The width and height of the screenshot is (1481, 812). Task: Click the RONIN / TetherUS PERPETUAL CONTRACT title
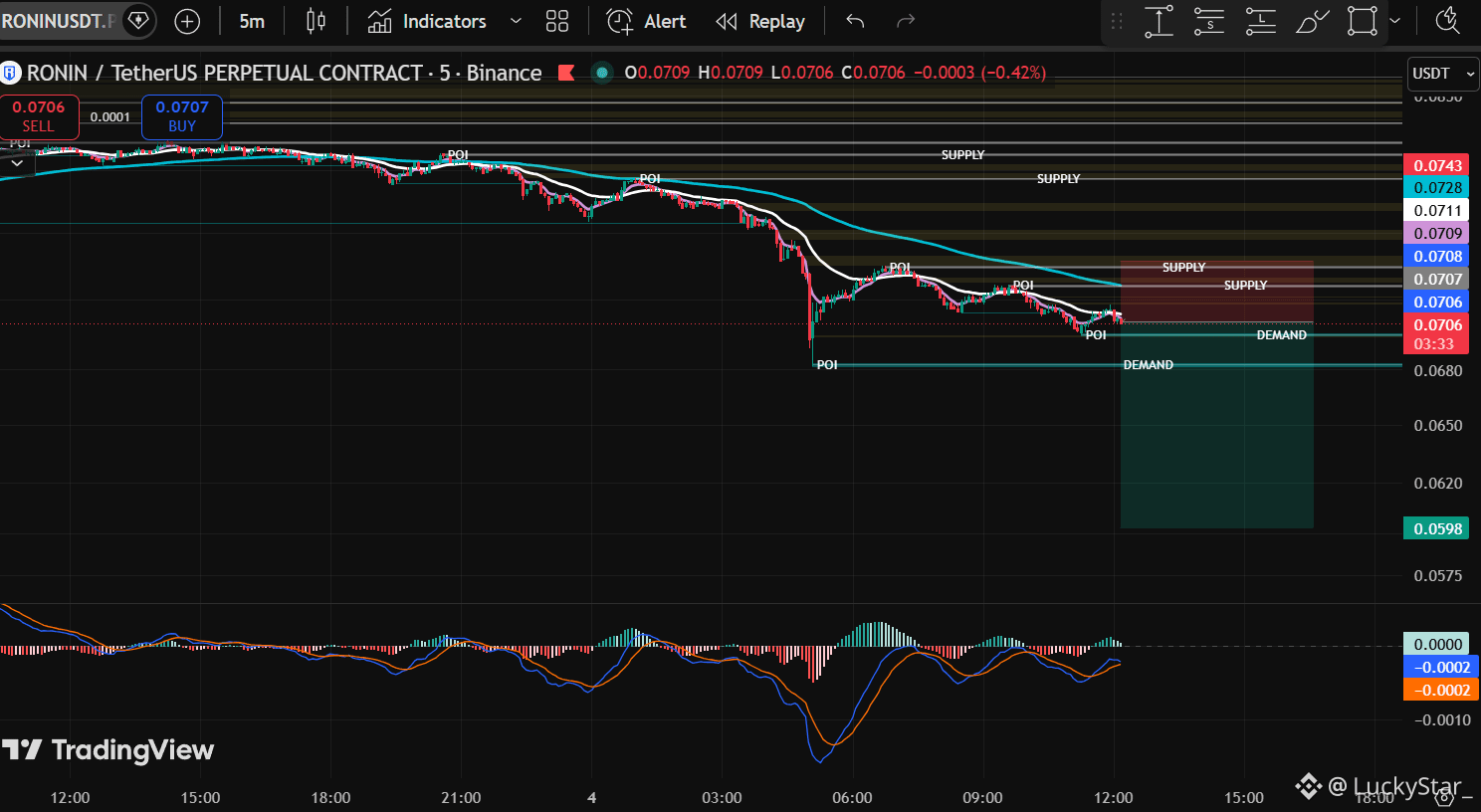[285, 73]
